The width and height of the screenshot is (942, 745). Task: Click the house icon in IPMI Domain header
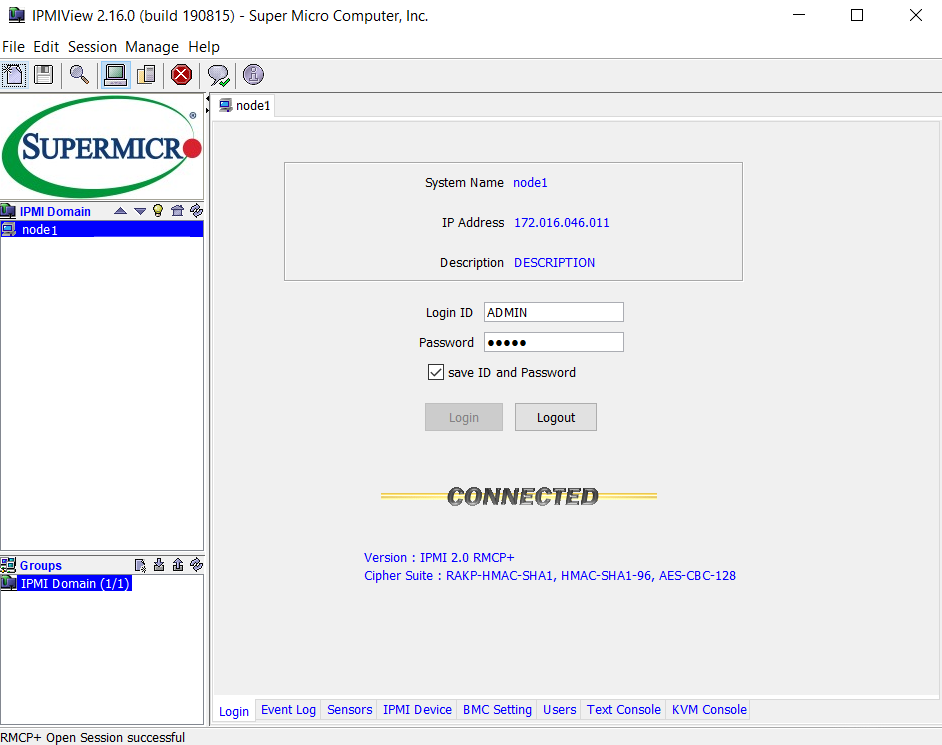pyautogui.click(x=177, y=210)
